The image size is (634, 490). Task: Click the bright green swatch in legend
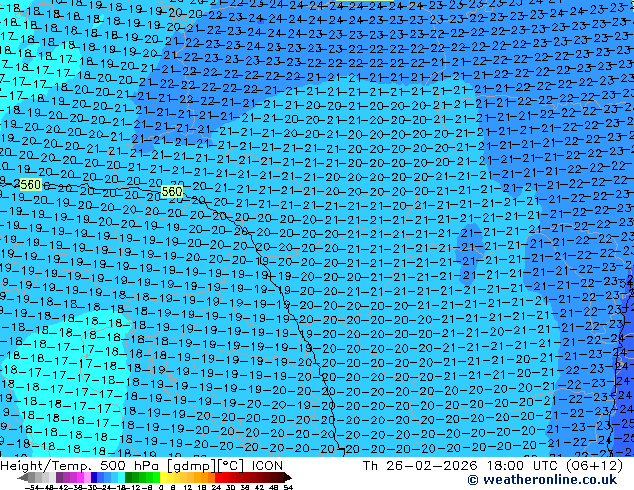tap(156, 477)
